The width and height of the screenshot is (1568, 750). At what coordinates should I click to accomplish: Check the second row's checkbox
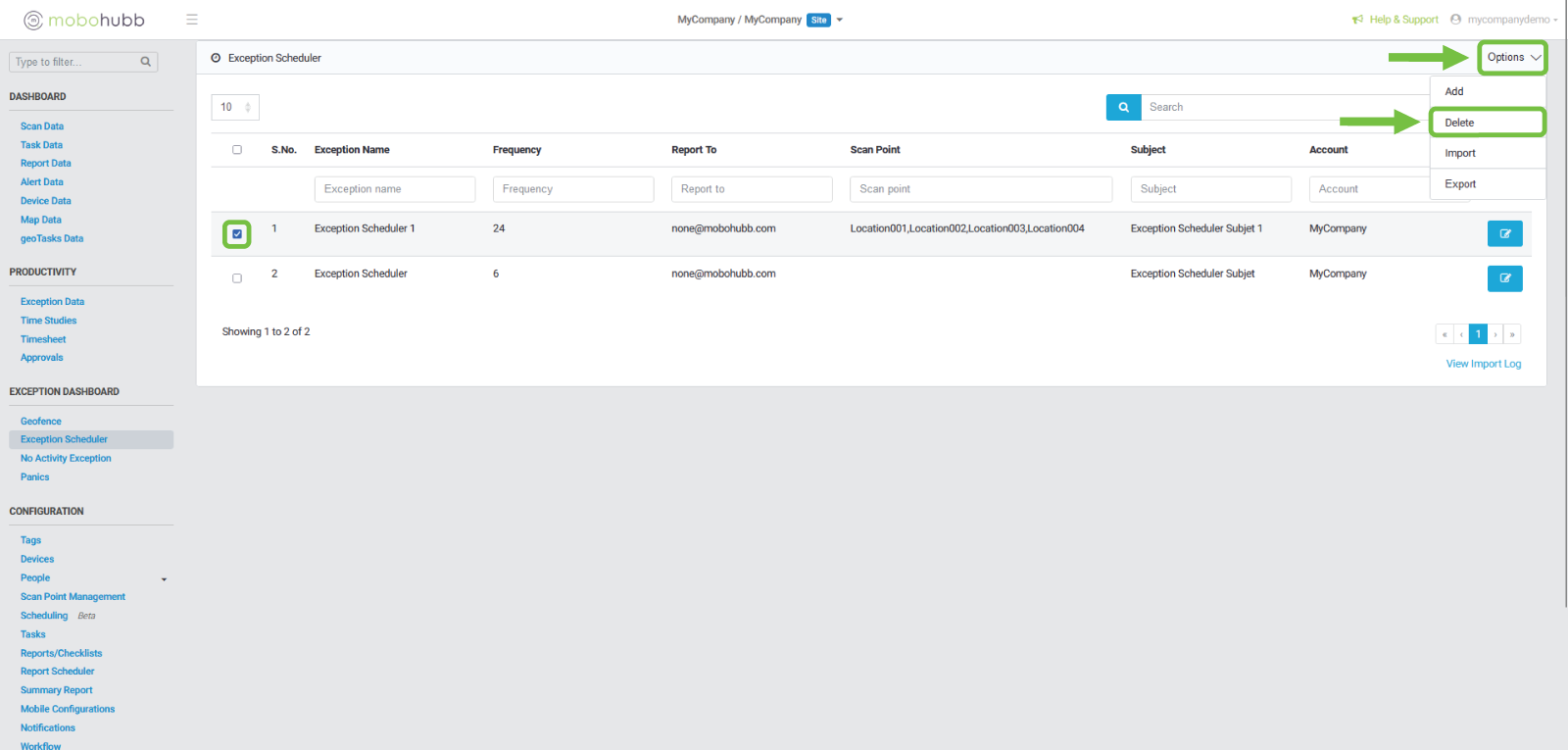237,278
